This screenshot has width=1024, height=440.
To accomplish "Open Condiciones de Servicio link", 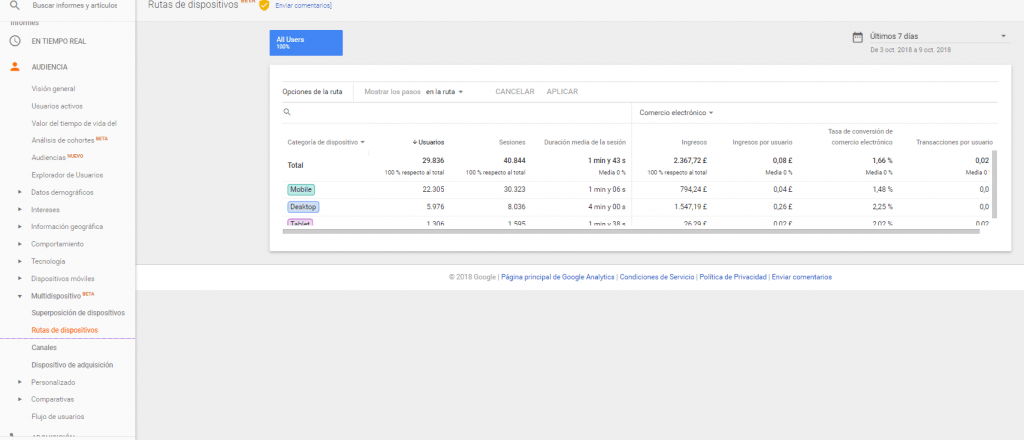I will (657, 277).
